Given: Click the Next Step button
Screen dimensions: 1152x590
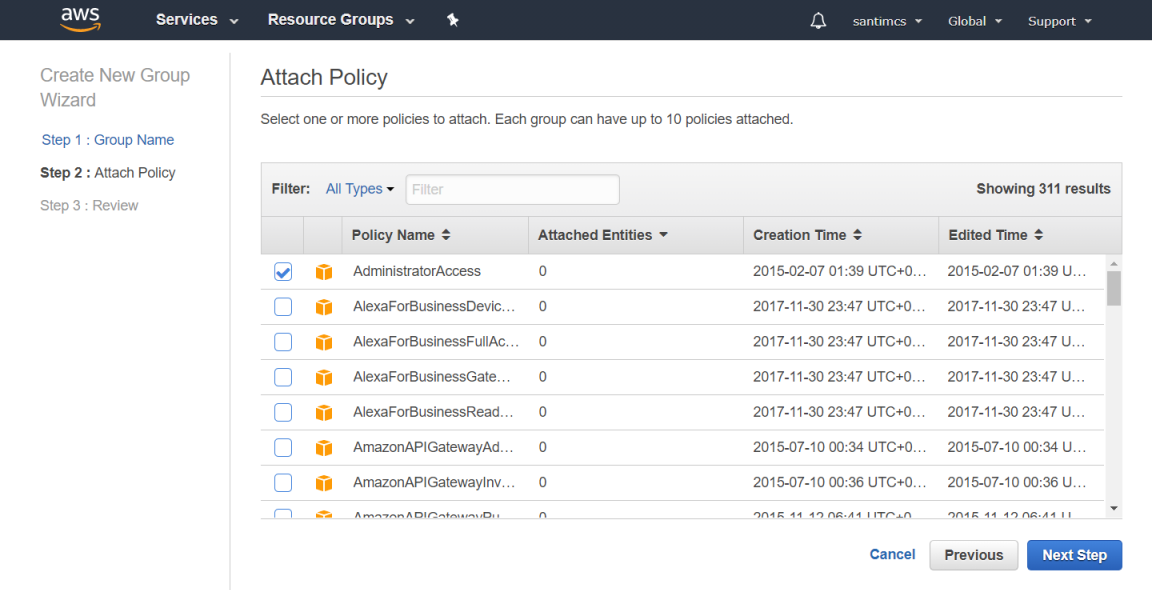Looking at the screenshot, I should (x=1074, y=555).
